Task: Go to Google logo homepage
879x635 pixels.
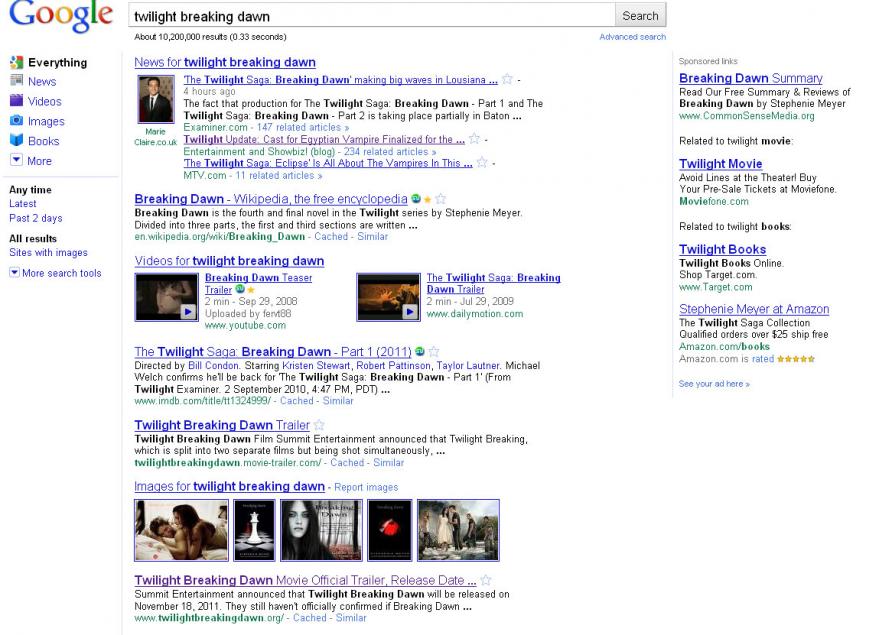Action: (61, 16)
